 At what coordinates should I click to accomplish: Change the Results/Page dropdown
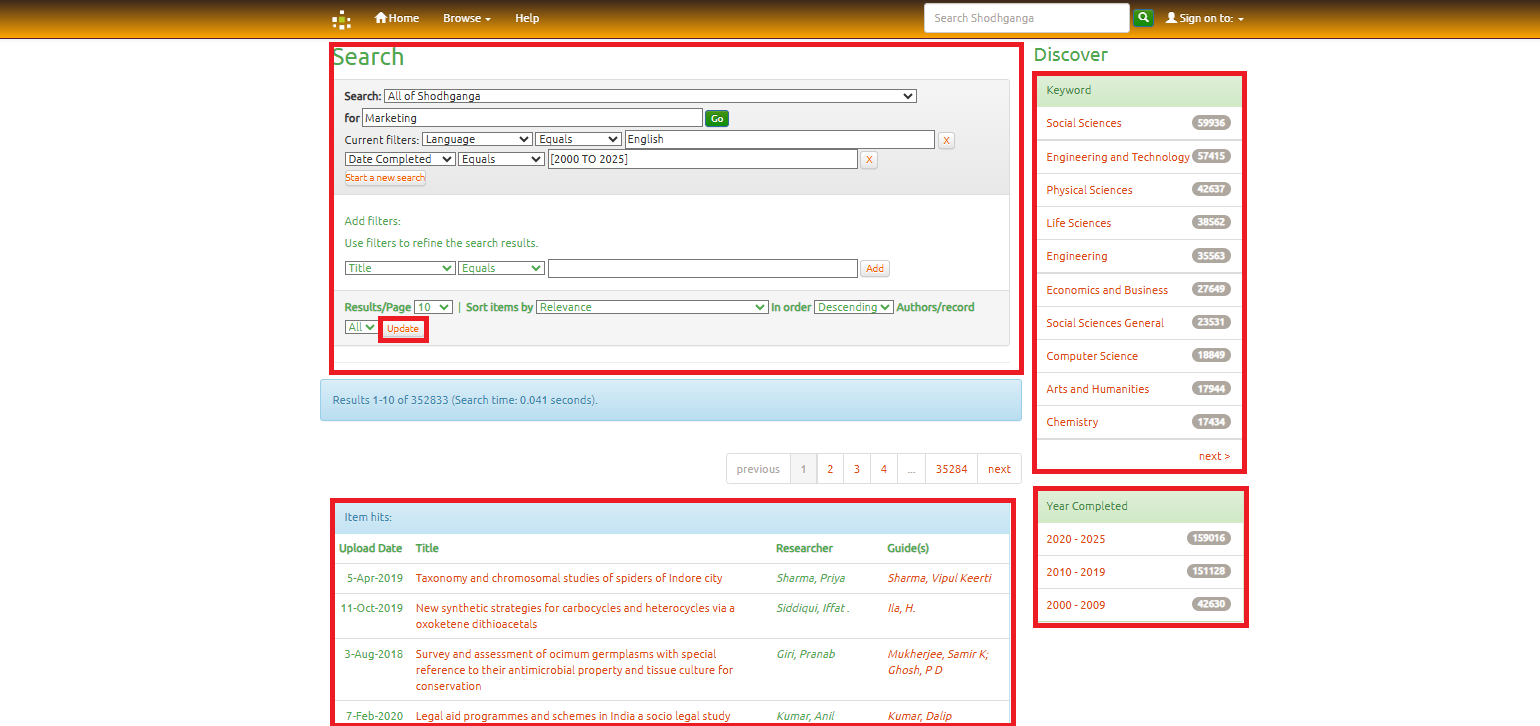[433, 307]
